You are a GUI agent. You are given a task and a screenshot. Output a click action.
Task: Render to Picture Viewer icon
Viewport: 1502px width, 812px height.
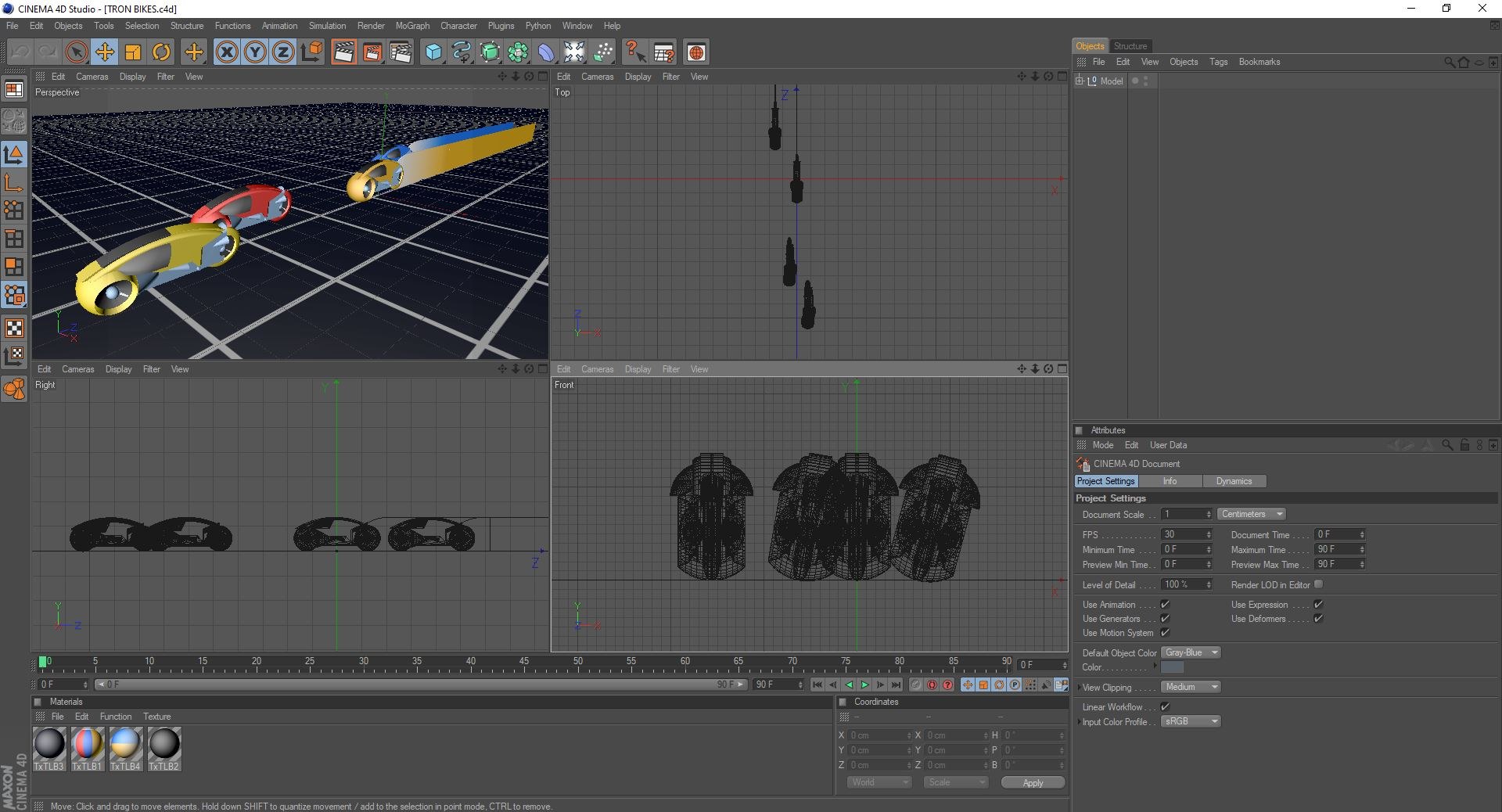click(372, 52)
